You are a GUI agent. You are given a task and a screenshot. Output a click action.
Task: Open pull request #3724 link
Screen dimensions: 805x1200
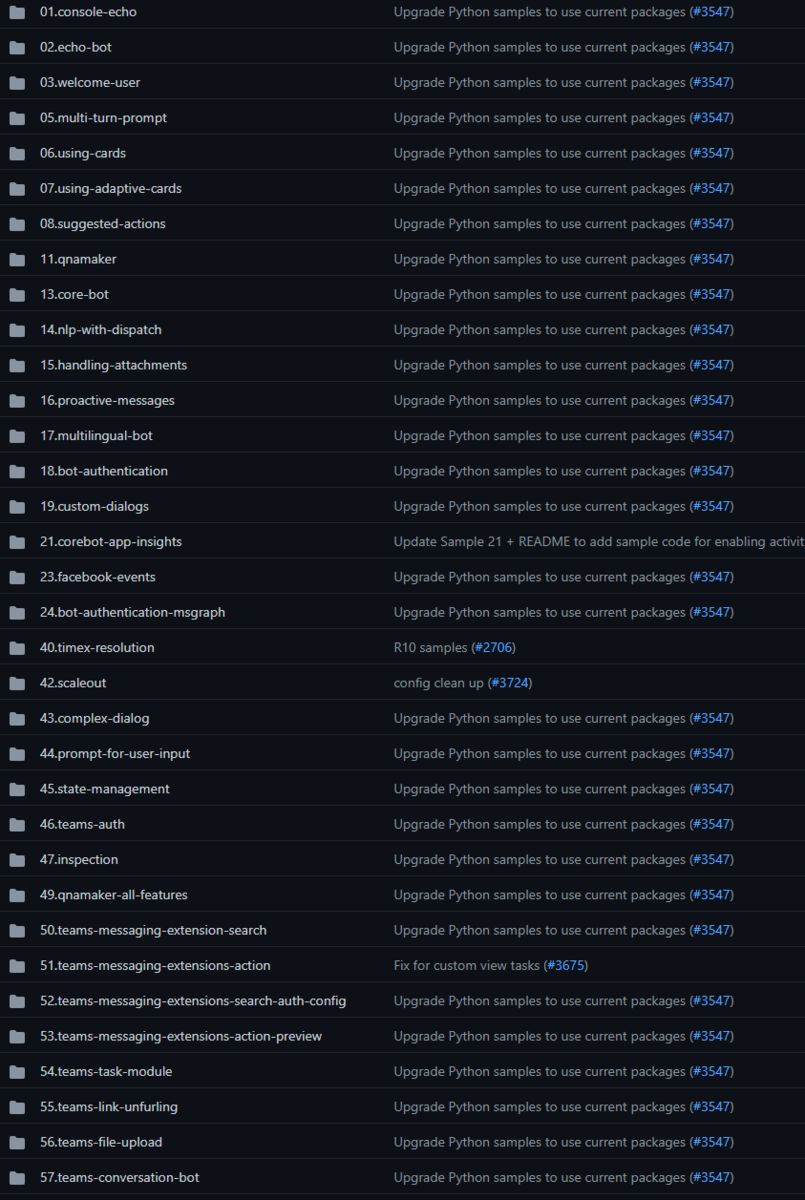[510, 683]
